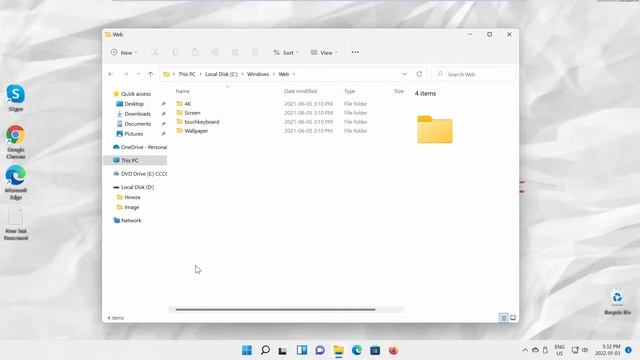Open the Windows Start menu
Viewport: 640px width, 360px height.
(247, 350)
